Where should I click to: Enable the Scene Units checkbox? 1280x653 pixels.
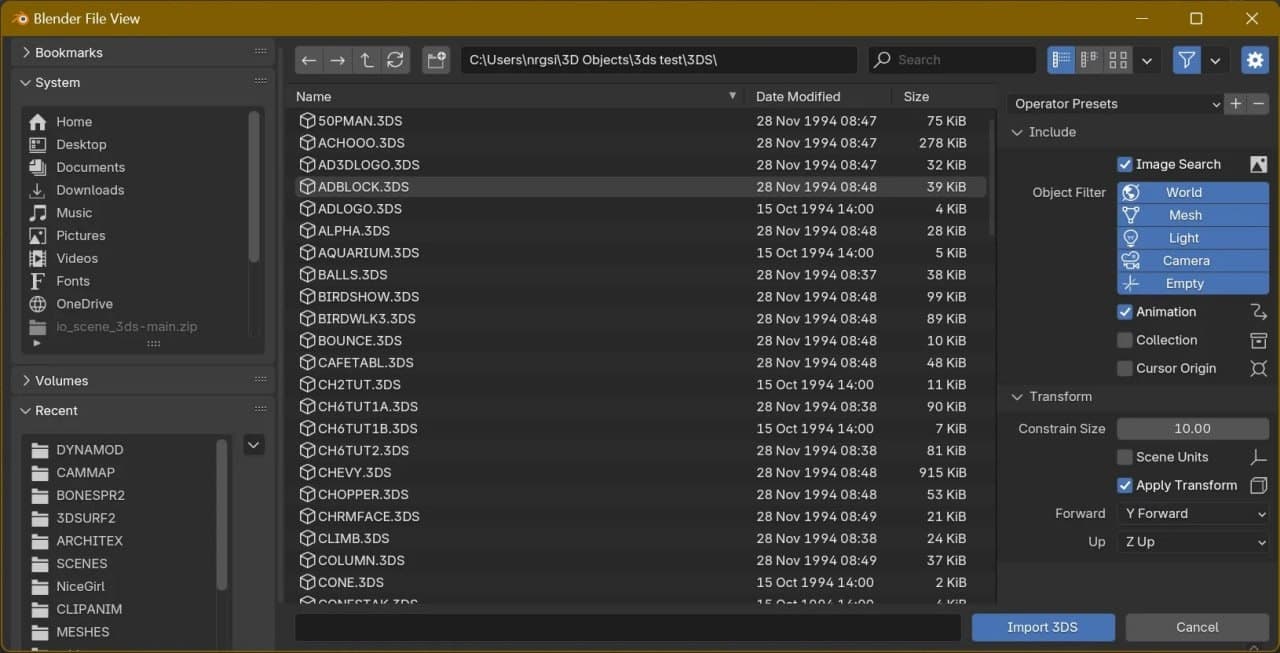pos(1125,457)
